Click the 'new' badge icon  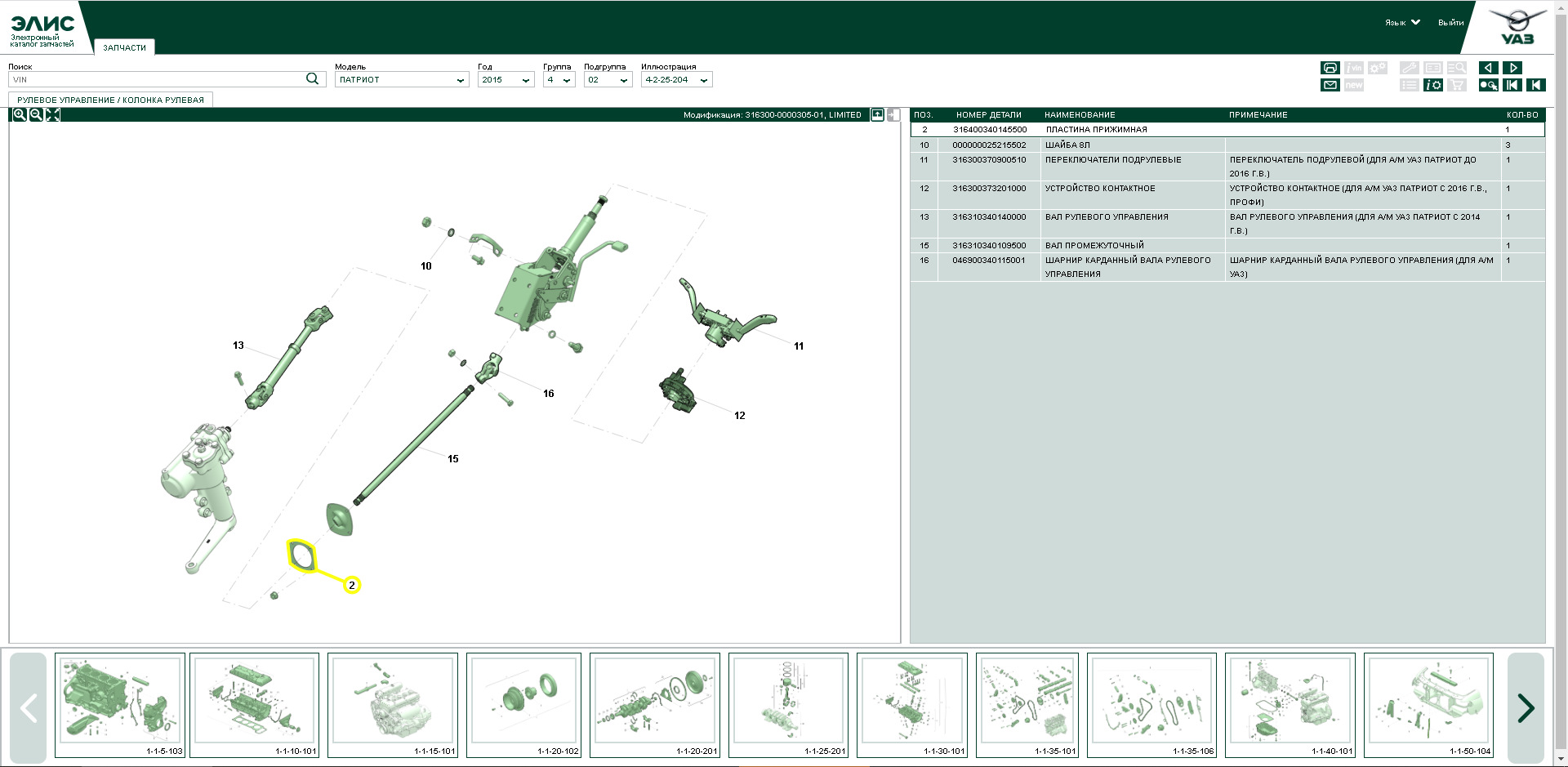pos(1354,85)
